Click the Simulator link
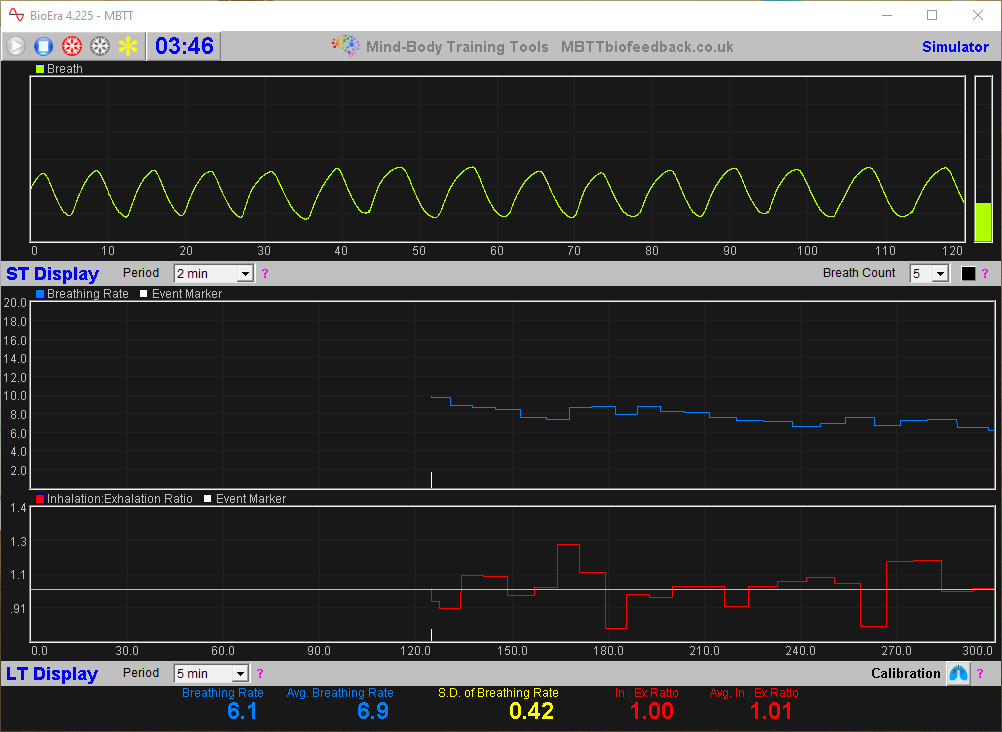Viewport: 1002px width, 732px height. point(955,46)
